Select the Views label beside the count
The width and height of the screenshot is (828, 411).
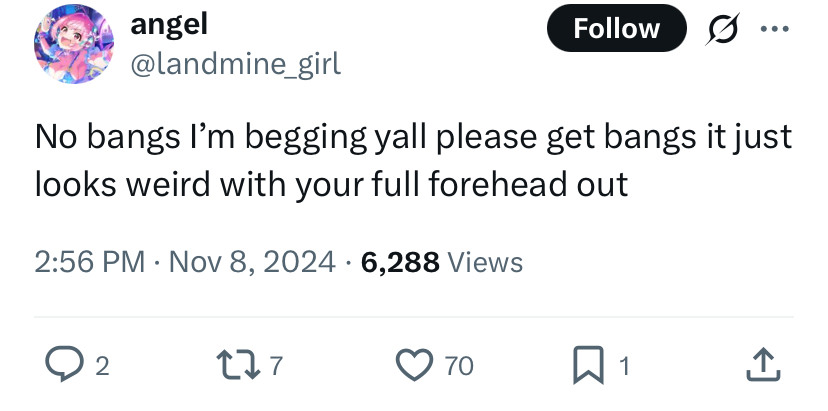point(485,261)
